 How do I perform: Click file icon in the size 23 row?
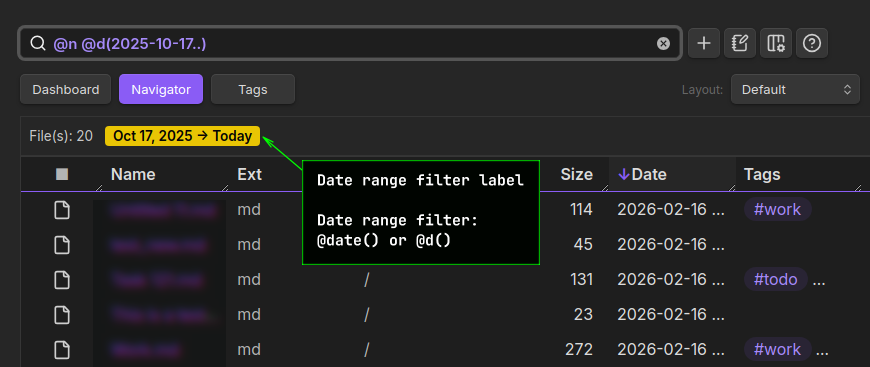click(62, 315)
